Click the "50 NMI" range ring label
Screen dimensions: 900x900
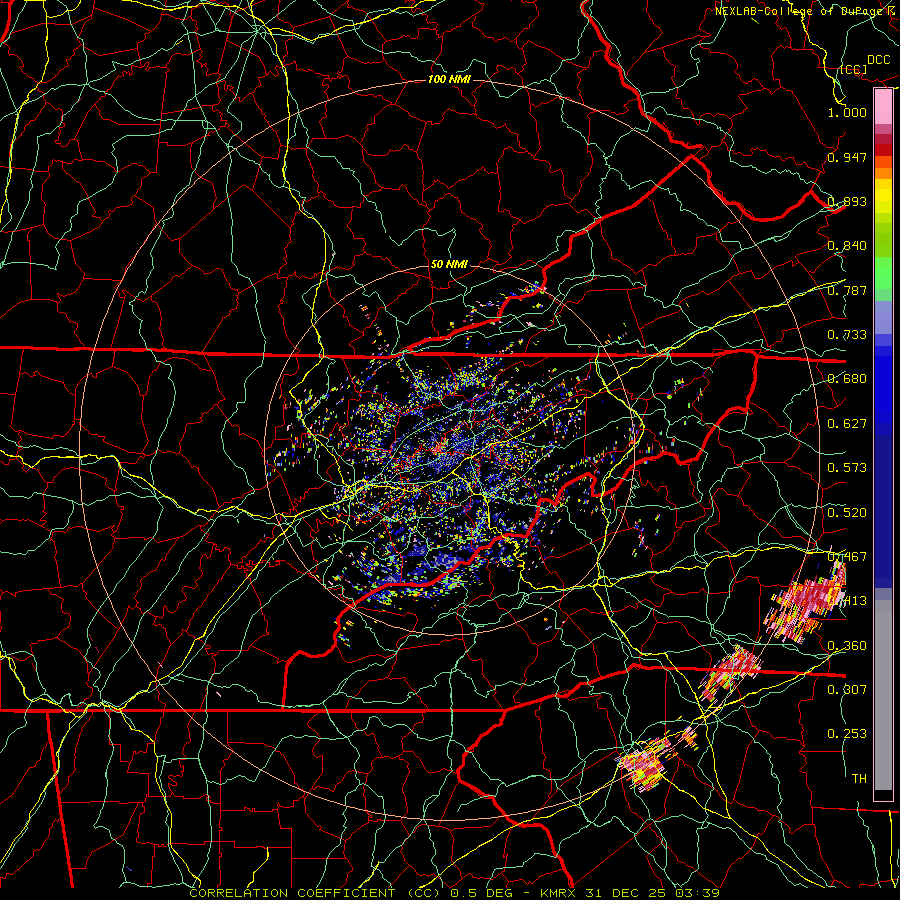click(x=449, y=265)
